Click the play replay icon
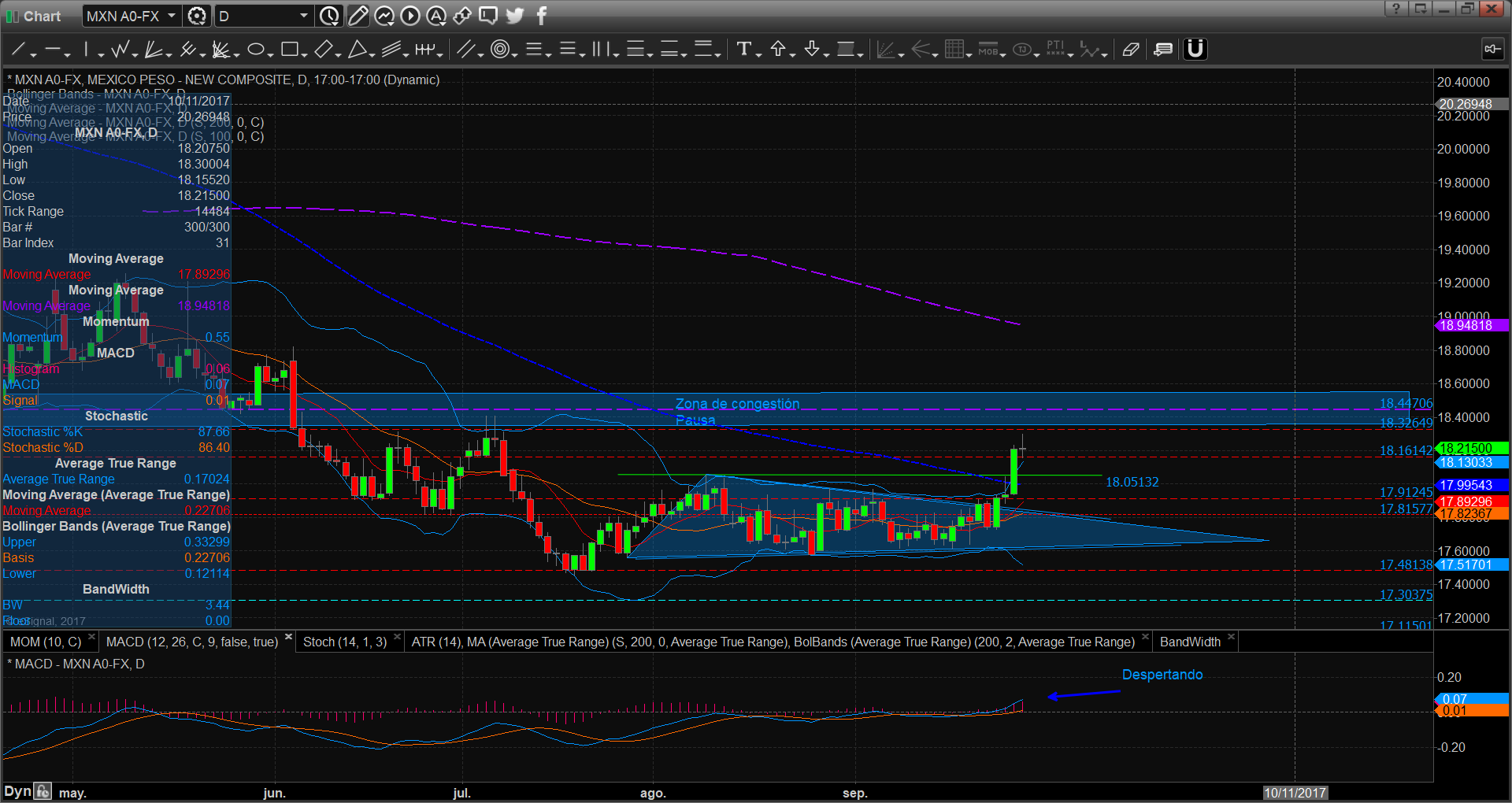Viewport: 1512px width, 803px height. (410, 16)
